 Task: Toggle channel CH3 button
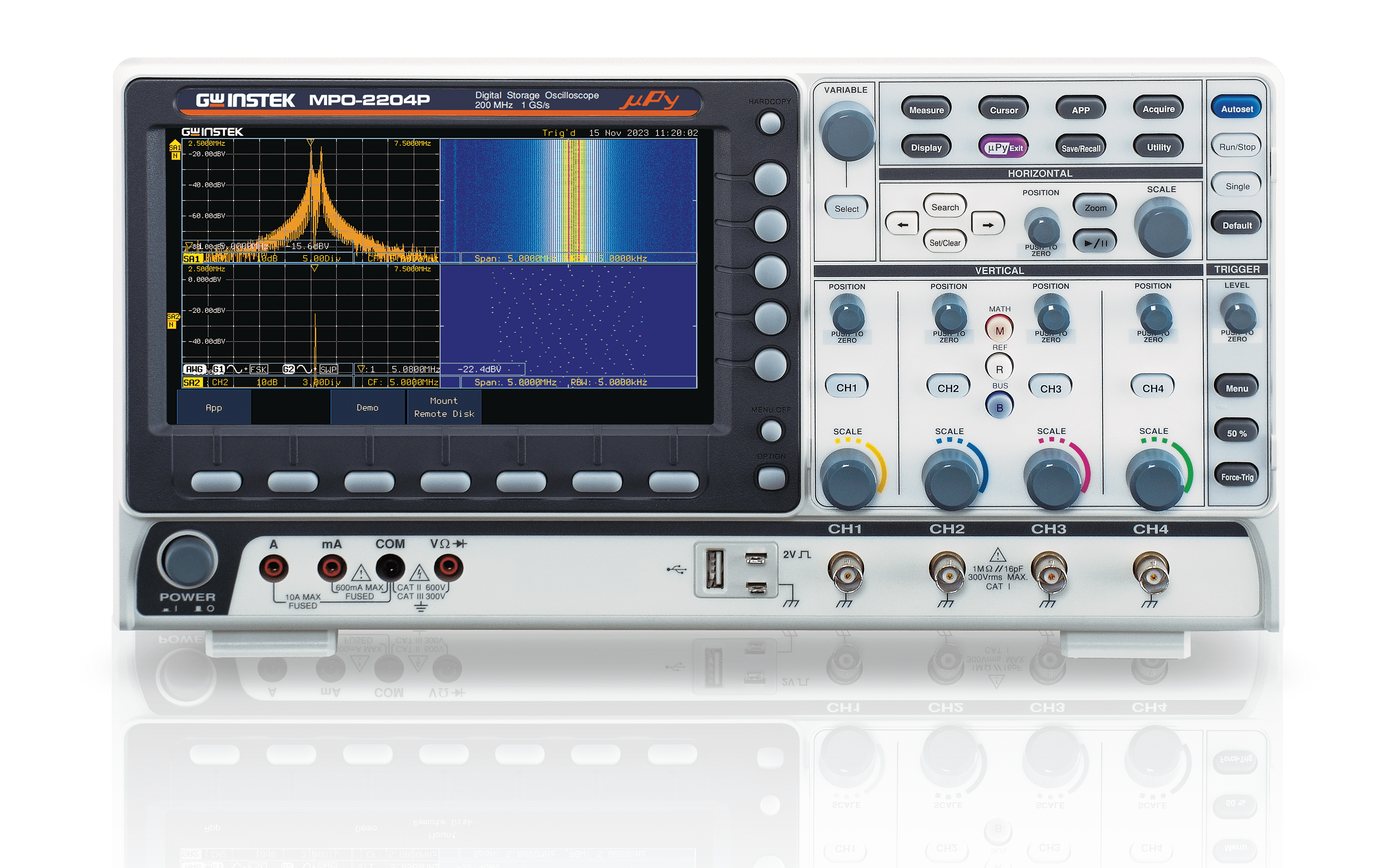point(1050,388)
